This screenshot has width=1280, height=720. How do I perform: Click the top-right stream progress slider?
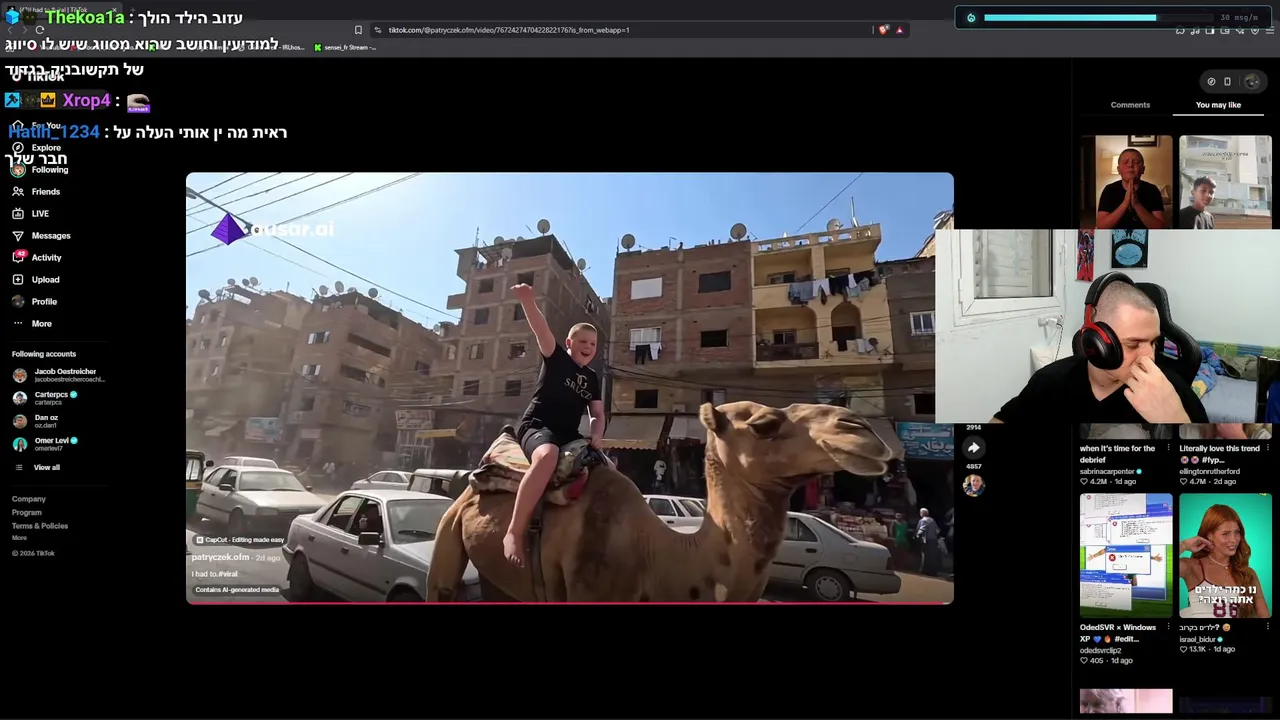tap(1098, 17)
